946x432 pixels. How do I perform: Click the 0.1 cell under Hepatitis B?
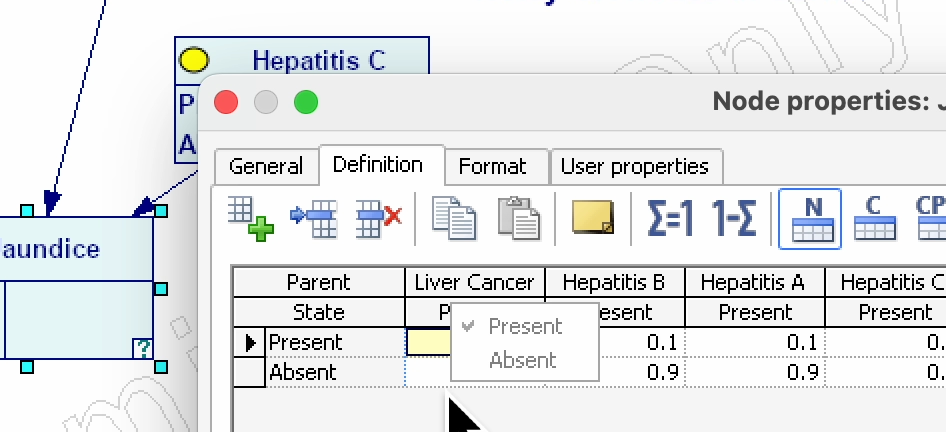point(642,343)
